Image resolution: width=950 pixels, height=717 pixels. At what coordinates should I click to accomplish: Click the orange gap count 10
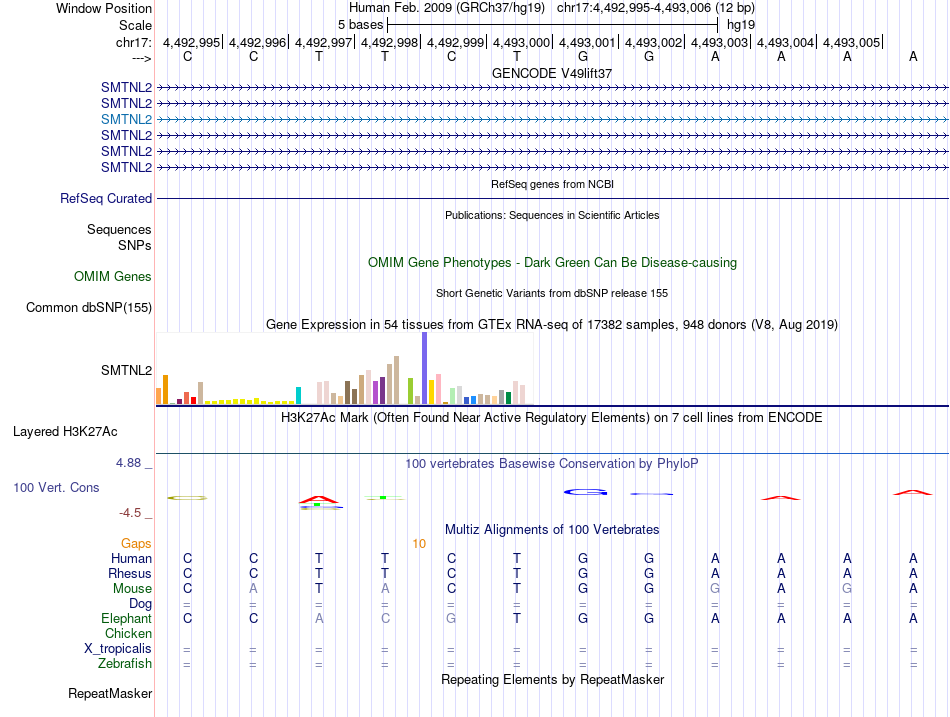click(419, 544)
